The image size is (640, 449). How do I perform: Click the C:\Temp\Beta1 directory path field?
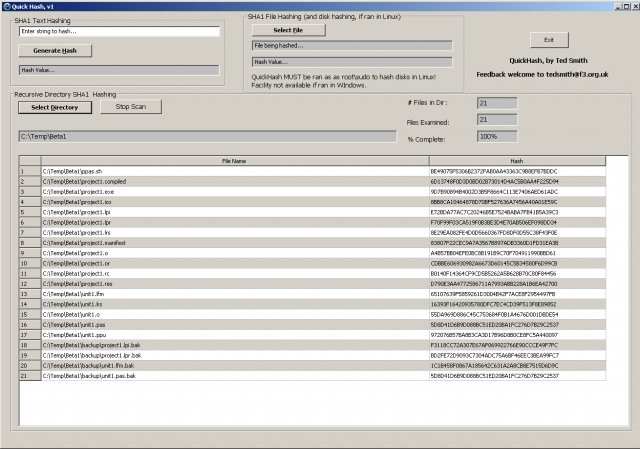pyautogui.click(x=207, y=136)
